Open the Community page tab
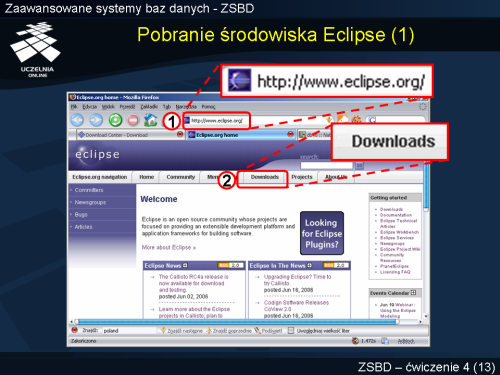The width and height of the screenshot is (500, 375). (181, 177)
